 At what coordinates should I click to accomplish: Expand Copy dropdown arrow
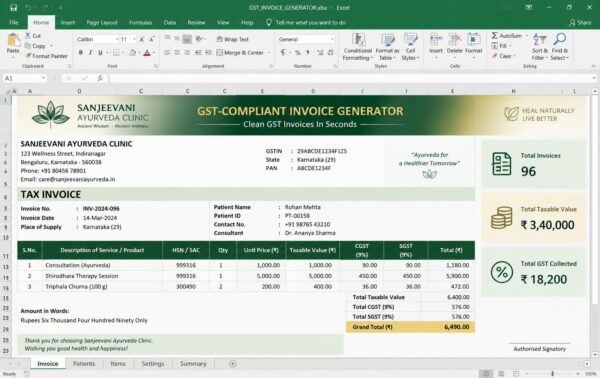tap(52, 46)
